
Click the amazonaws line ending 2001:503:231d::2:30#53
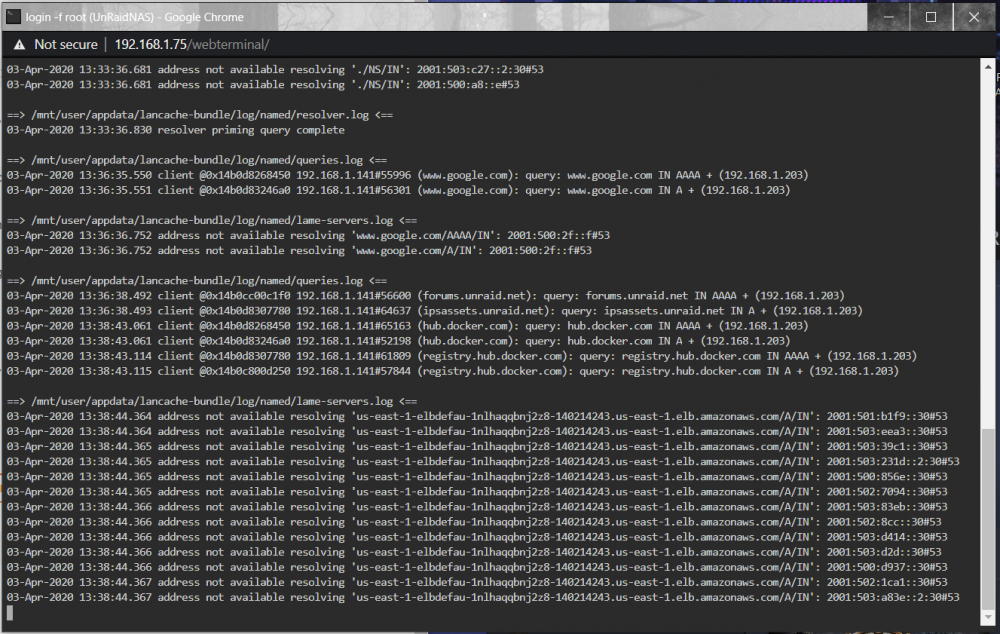[x=483, y=462]
